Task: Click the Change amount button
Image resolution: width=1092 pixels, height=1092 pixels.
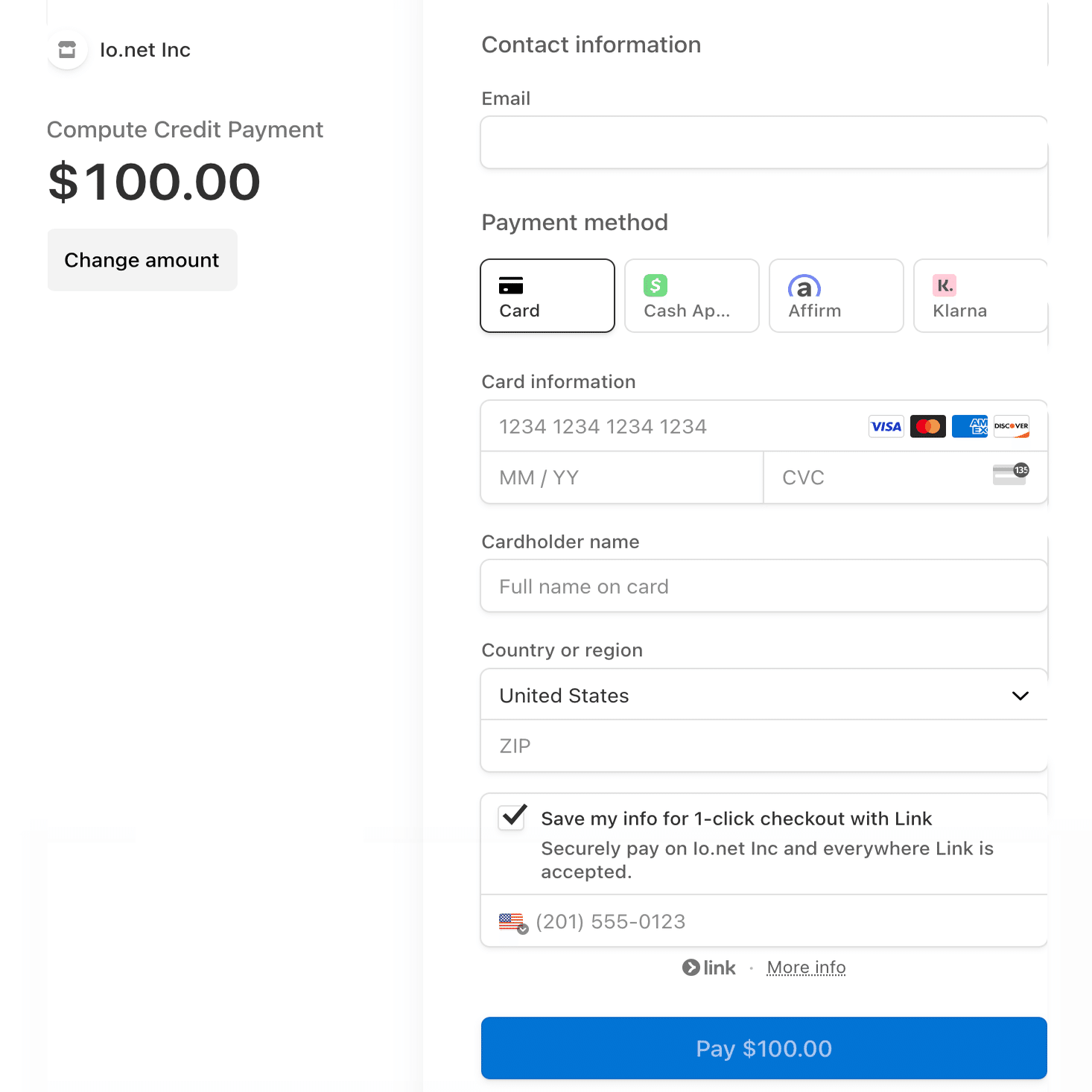Action: (x=142, y=260)
